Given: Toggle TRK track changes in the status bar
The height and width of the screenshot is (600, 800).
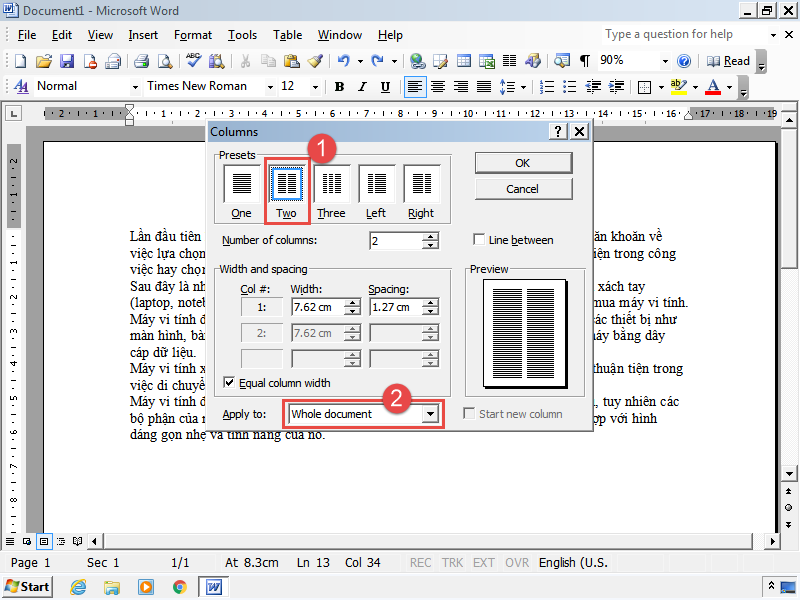Looking at the screenshot, I should (x=452, y=563).
